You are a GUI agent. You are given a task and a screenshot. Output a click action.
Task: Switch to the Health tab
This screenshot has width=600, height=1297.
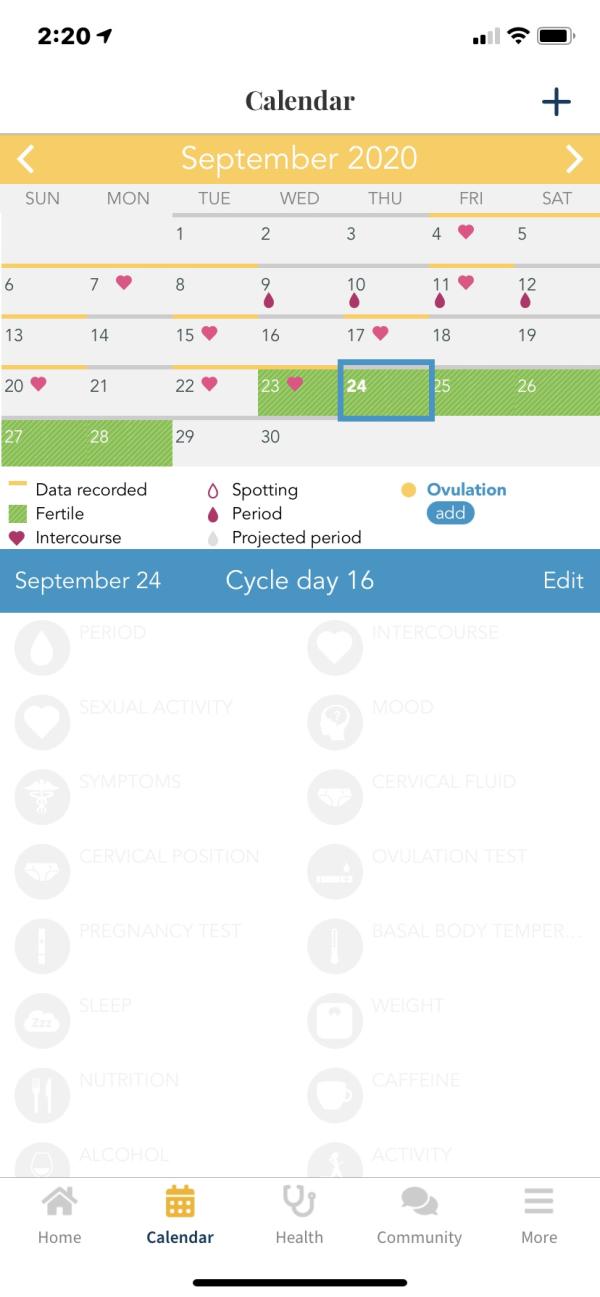pyautogui.click(x=299, y=1215)
